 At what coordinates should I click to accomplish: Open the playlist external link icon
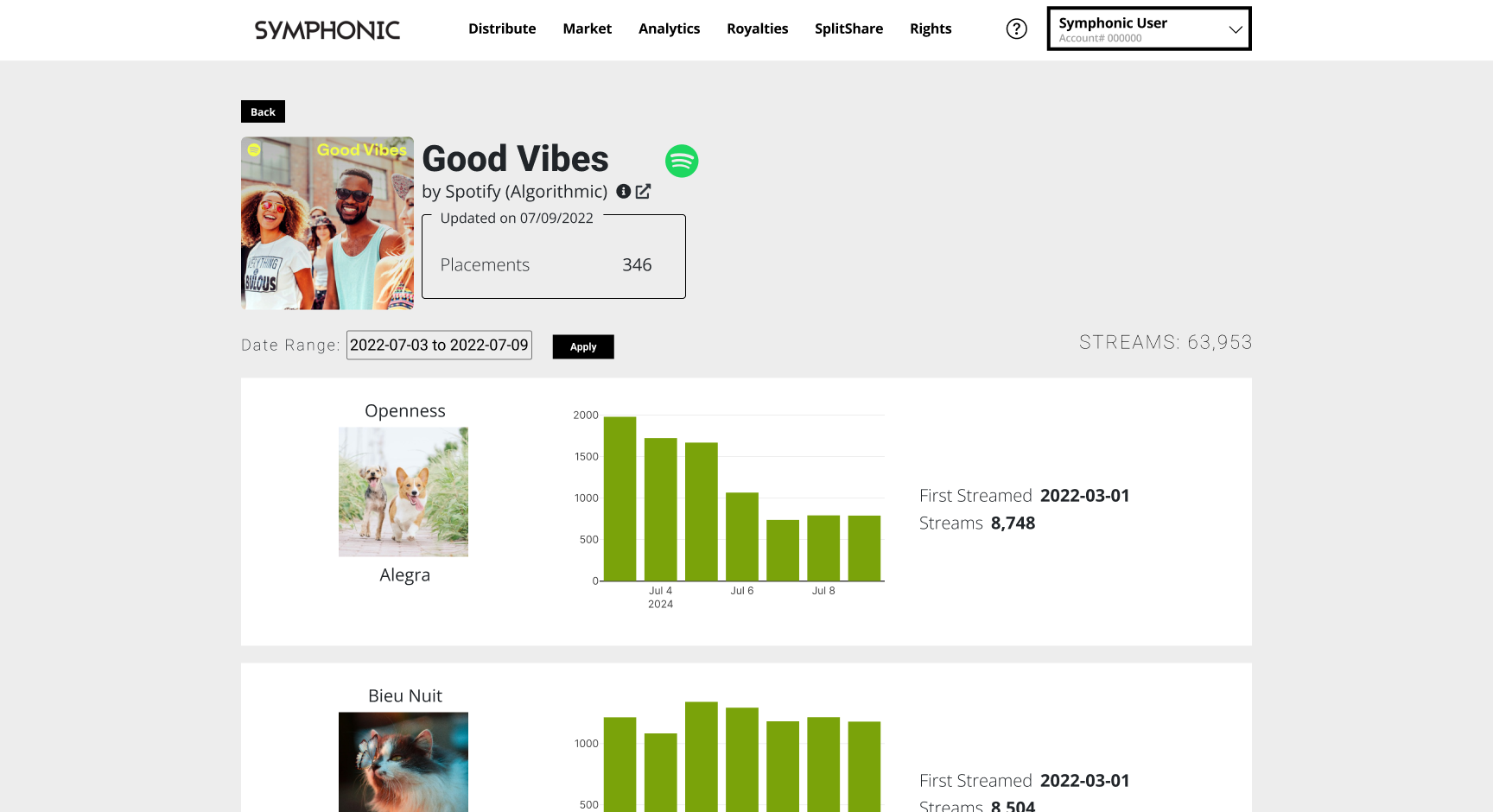click(643, 191)
